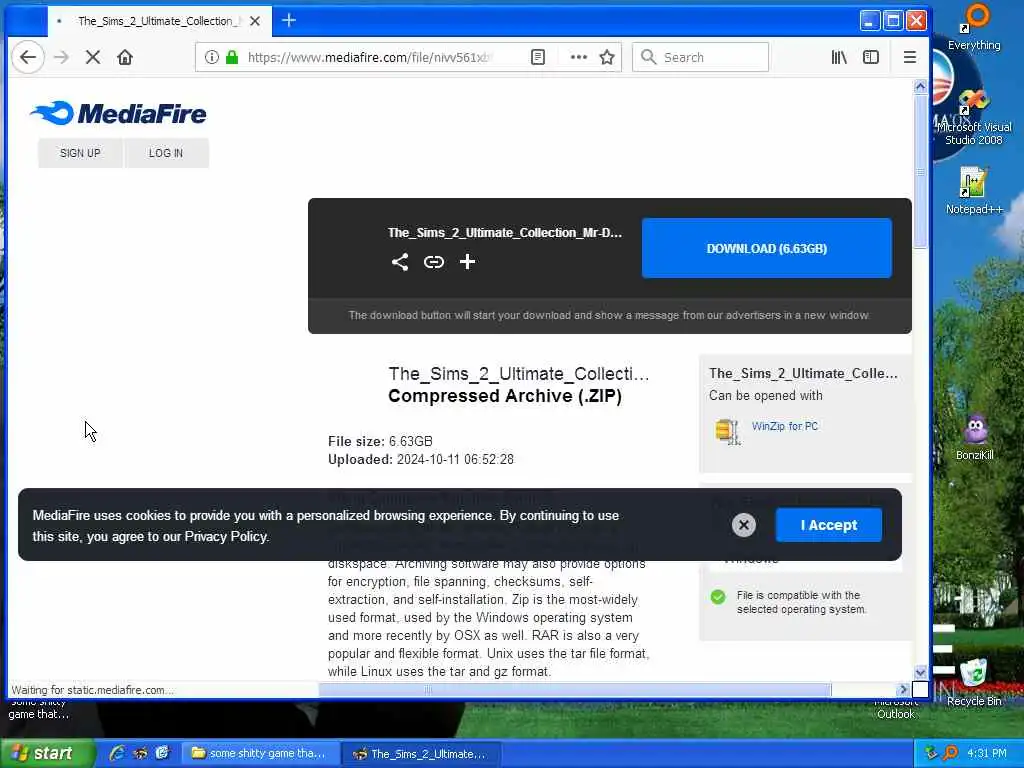
Task: Show site information via the info icon
Action: click(212, 57)
